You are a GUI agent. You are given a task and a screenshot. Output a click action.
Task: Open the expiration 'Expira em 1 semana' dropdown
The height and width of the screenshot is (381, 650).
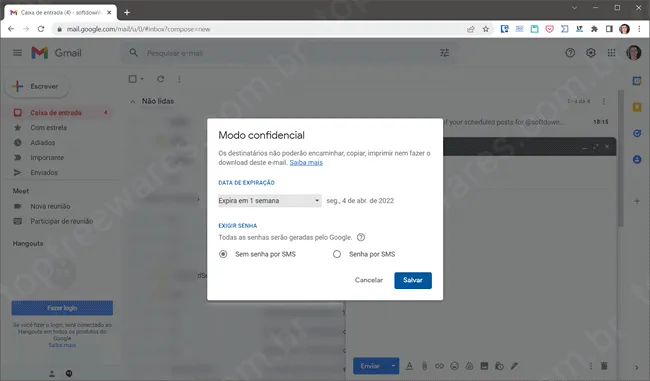(269, 201)
